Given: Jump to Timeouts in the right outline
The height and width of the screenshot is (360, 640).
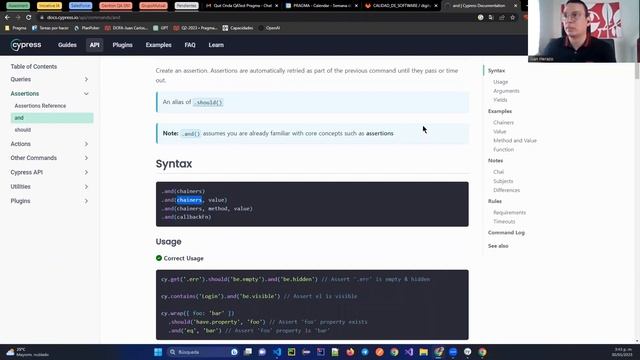Looking at the screenshot, I should tap(504, 222).
